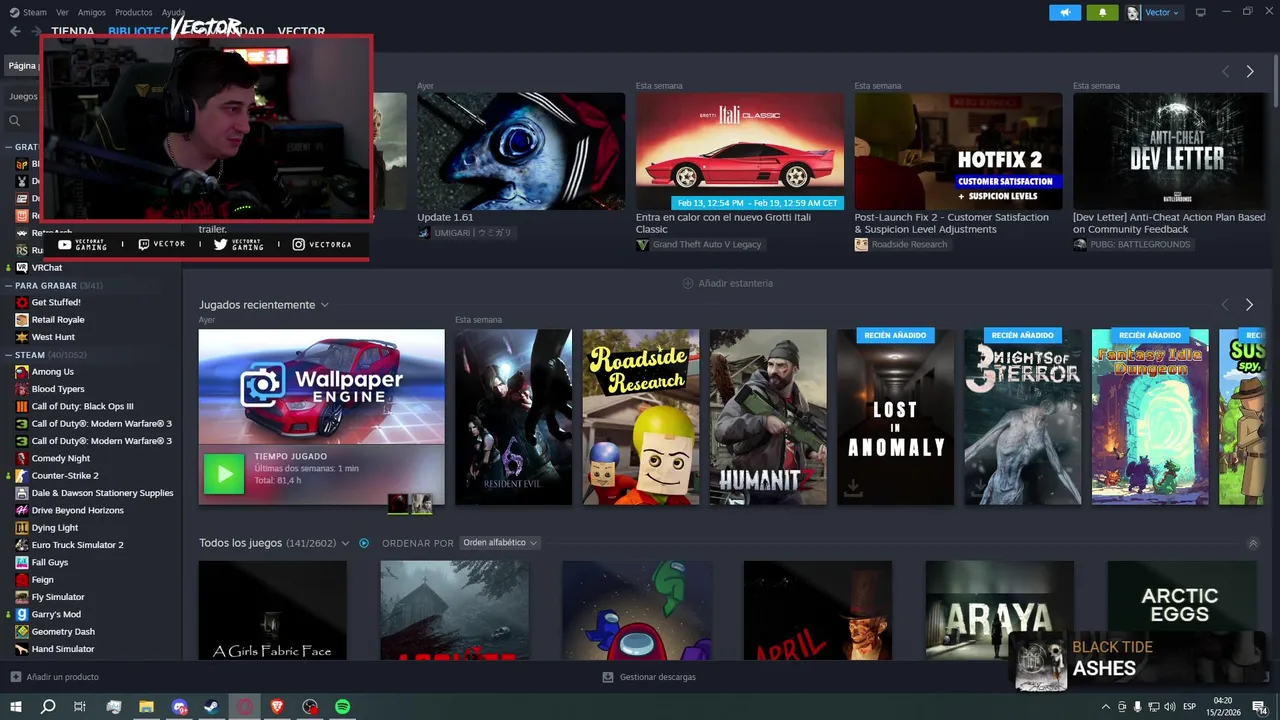The width and height of the screenshot is (1280, 720).
Task: Click download icon on 3 Nights of Terror
Action: pyautogui.click(x=980, y=487)
